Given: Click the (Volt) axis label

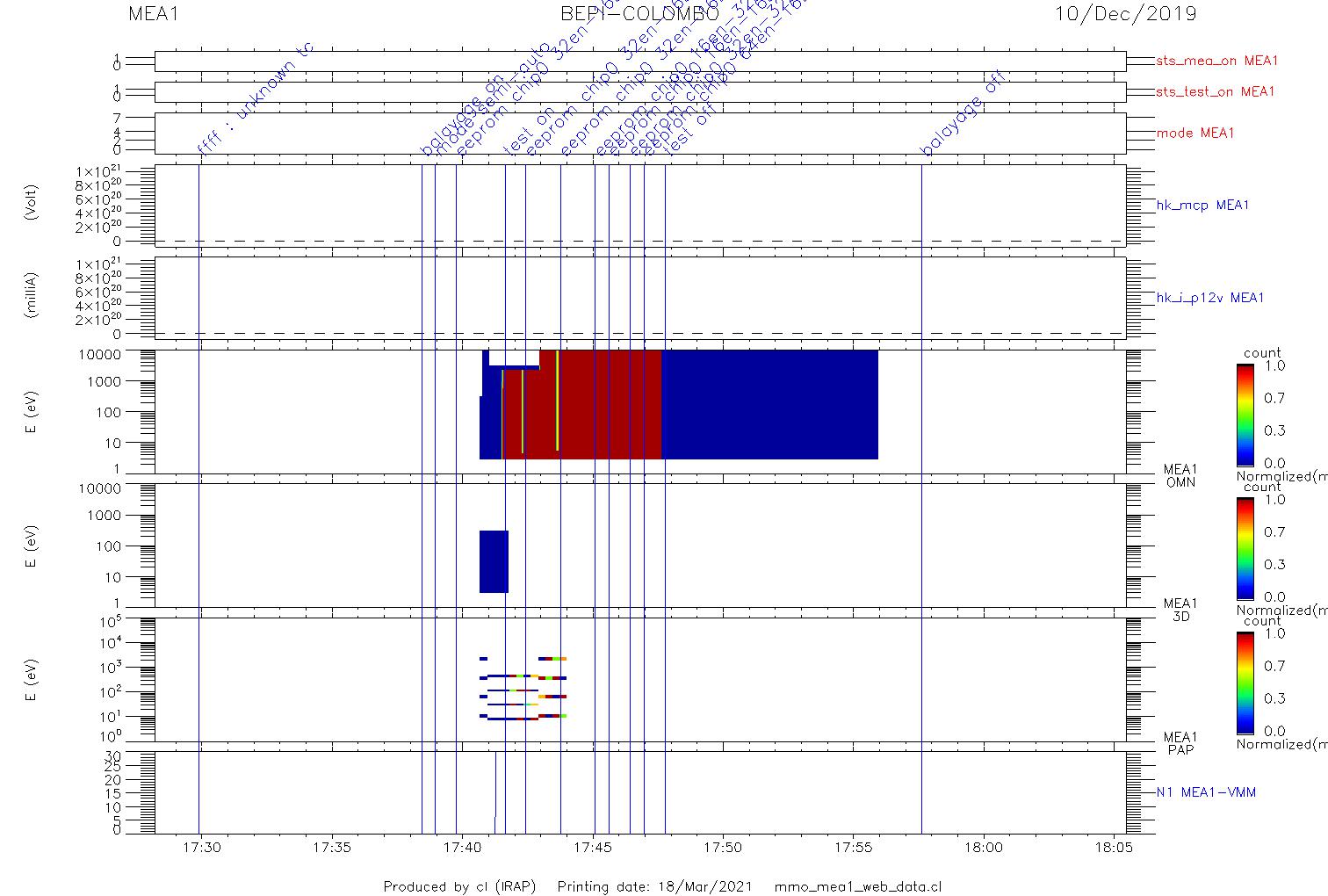Looking at the screenshot, I should coord(32,202).
